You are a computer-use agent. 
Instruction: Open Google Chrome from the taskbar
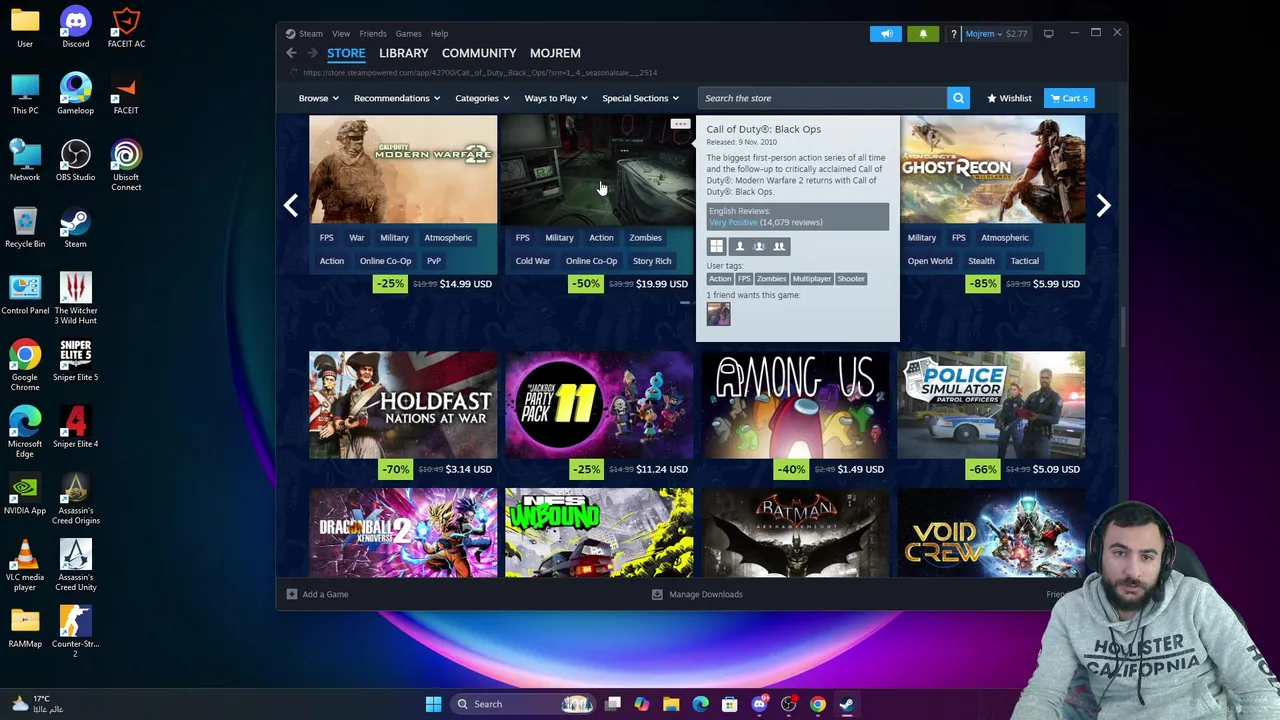click(818, 704)
